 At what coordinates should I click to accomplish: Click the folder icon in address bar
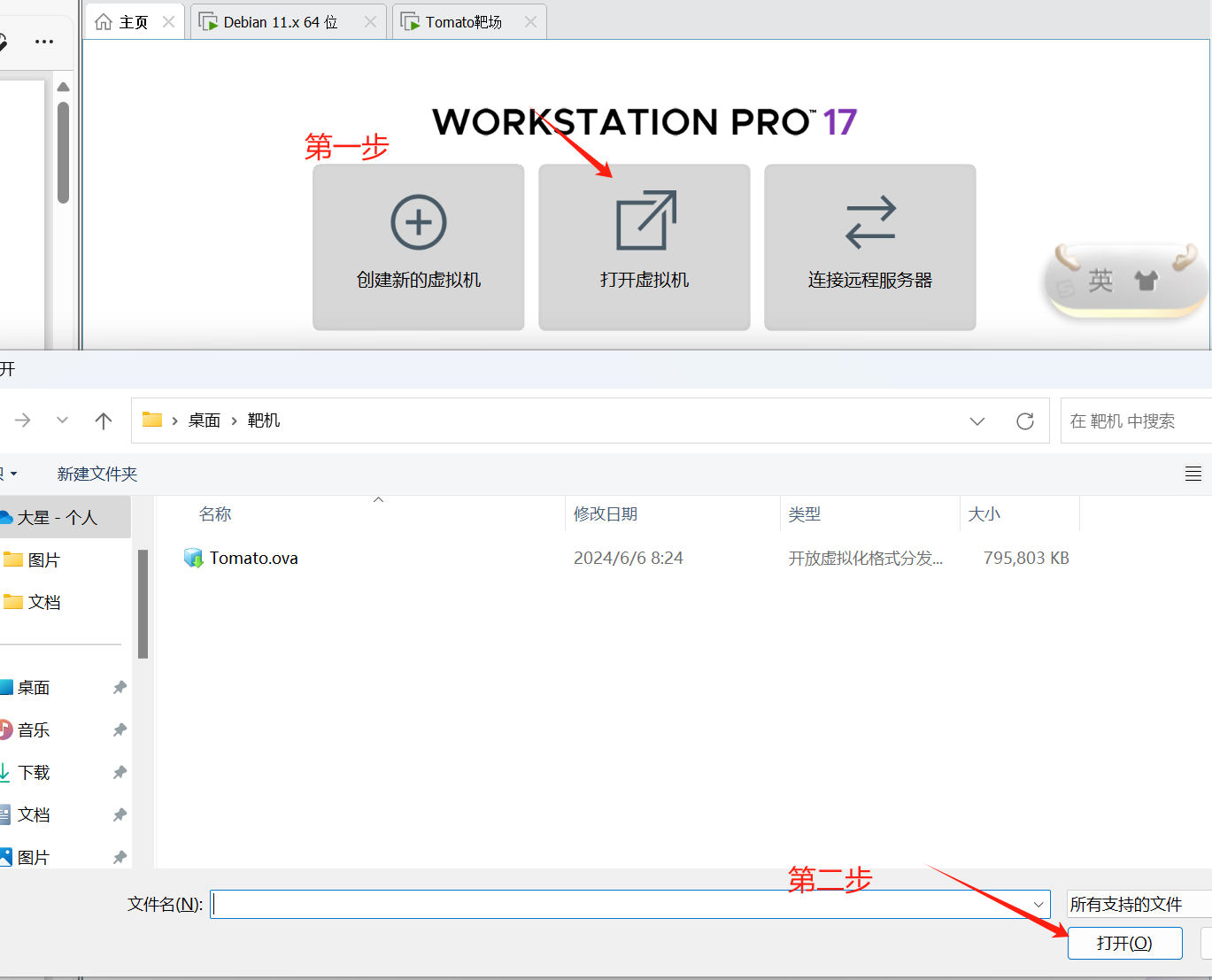click(x=152, y=420)
